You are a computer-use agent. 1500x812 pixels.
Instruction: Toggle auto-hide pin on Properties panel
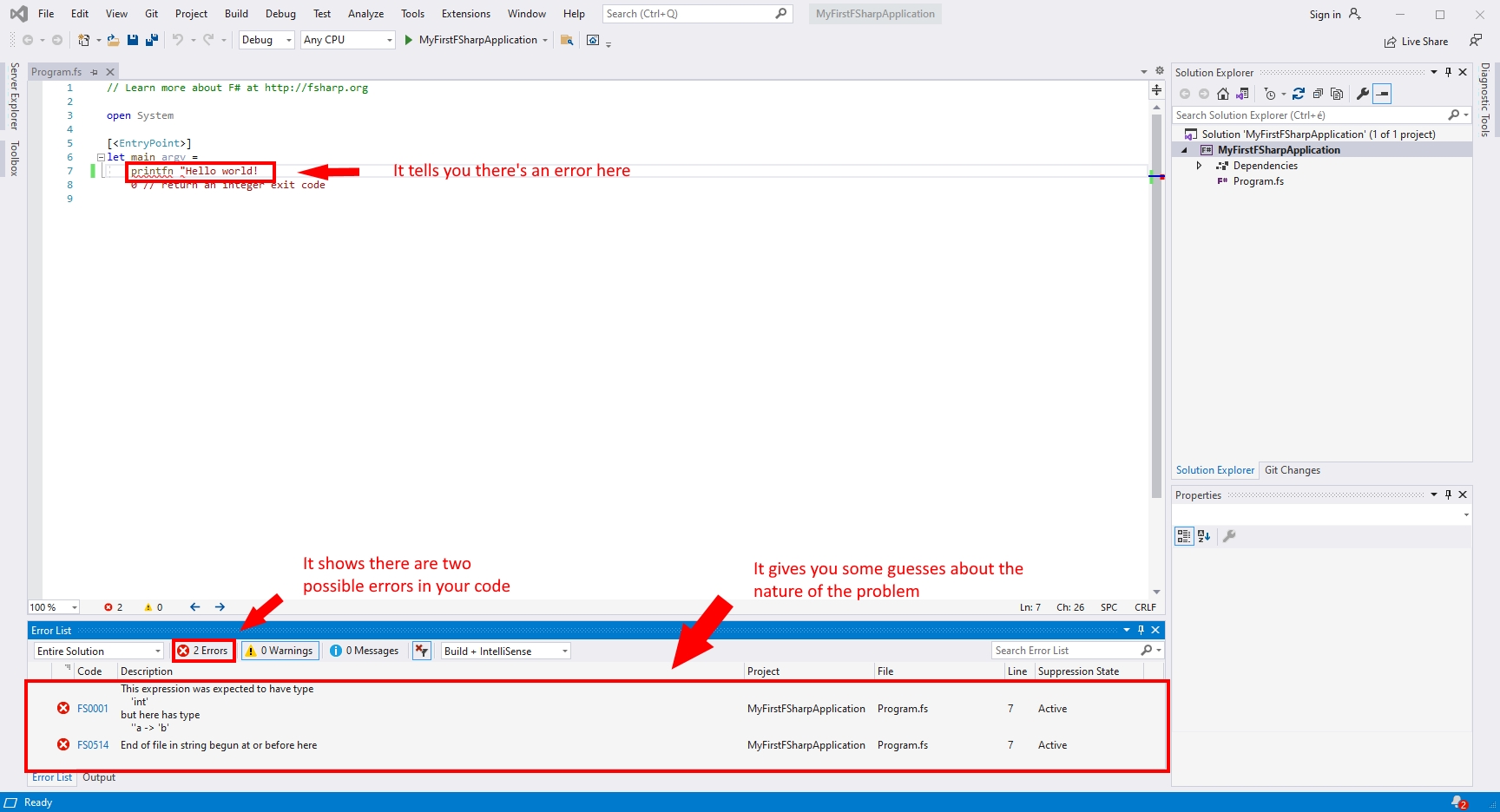click(x=1448, y=494)
